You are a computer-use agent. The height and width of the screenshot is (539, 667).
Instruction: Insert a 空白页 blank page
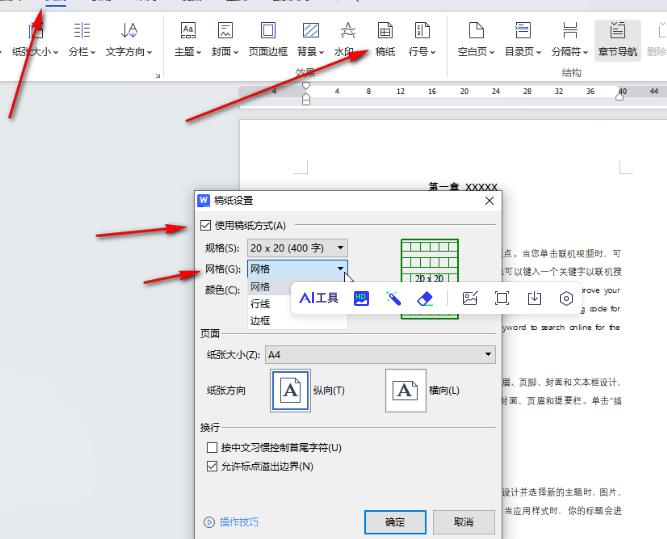click(x=476, y=41)
